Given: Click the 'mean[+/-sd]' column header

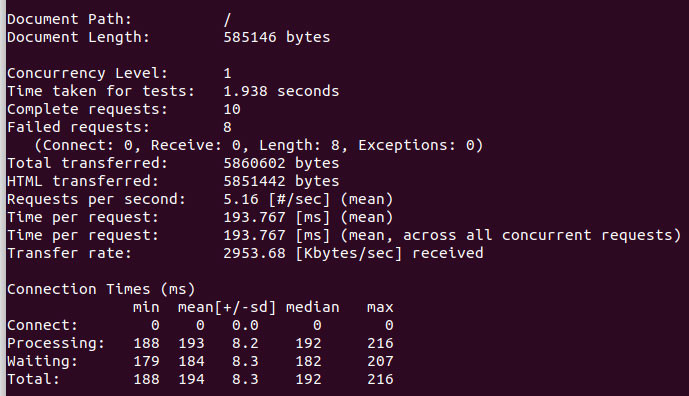Looking at the screenshot, I should (227, 307).
